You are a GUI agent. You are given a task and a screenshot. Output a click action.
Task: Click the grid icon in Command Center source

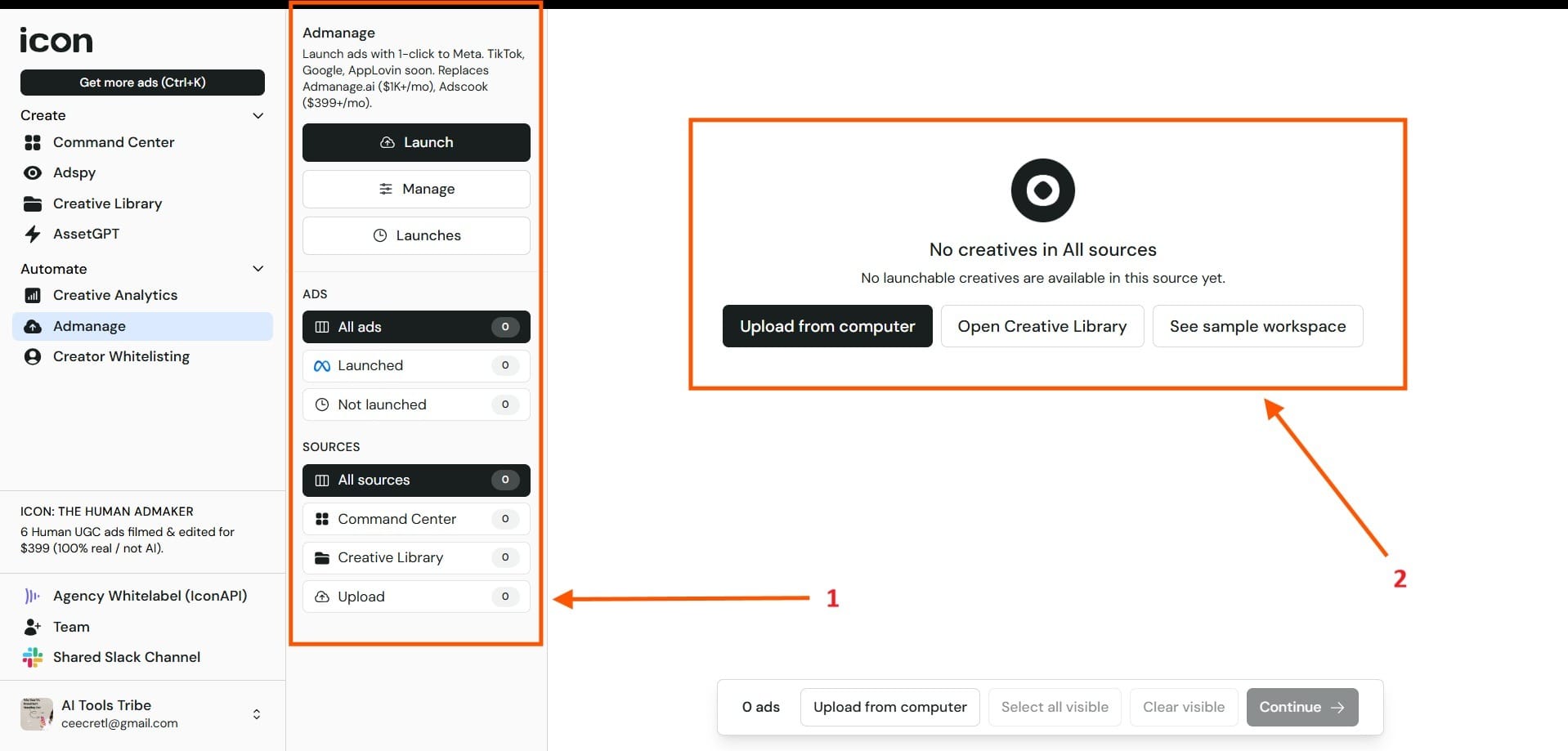[x=322, y=519]
